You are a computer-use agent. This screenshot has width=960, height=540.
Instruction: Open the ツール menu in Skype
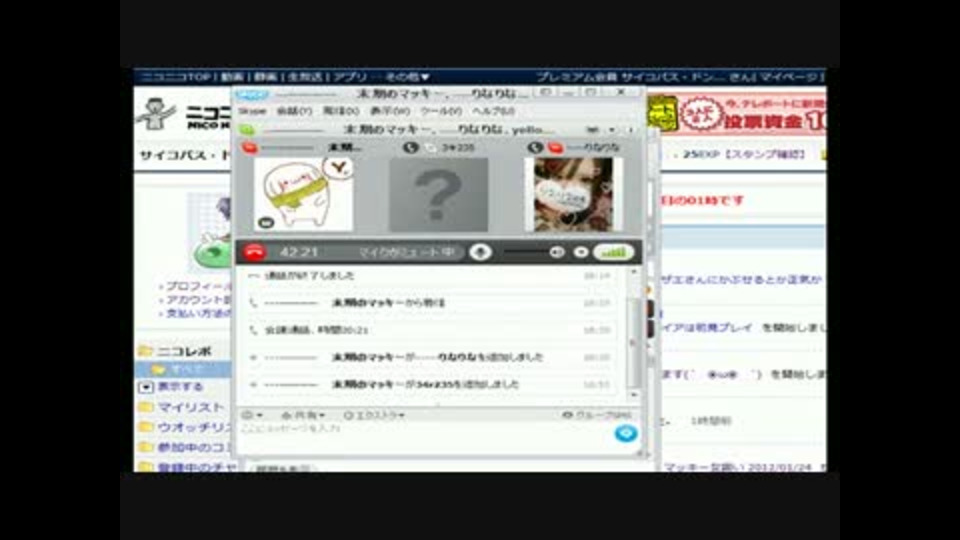pos(441,111)
